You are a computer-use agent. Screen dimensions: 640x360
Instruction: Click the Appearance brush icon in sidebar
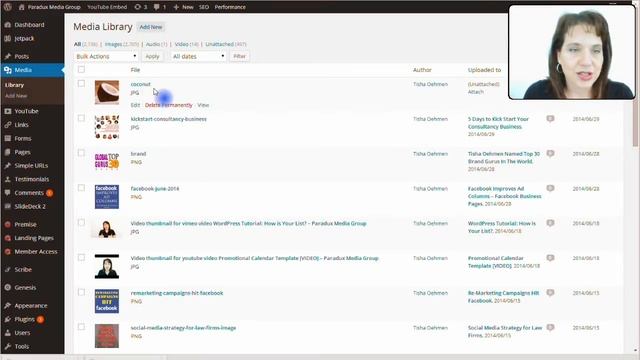click(x=8, y=306)
